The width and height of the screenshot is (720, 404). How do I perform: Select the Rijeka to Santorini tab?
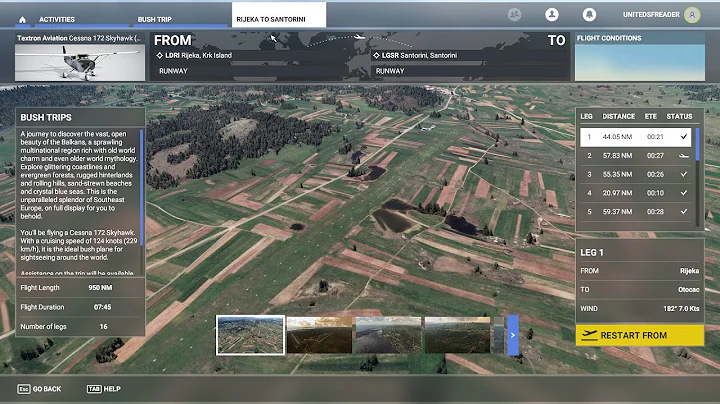(x=279, y=15)
